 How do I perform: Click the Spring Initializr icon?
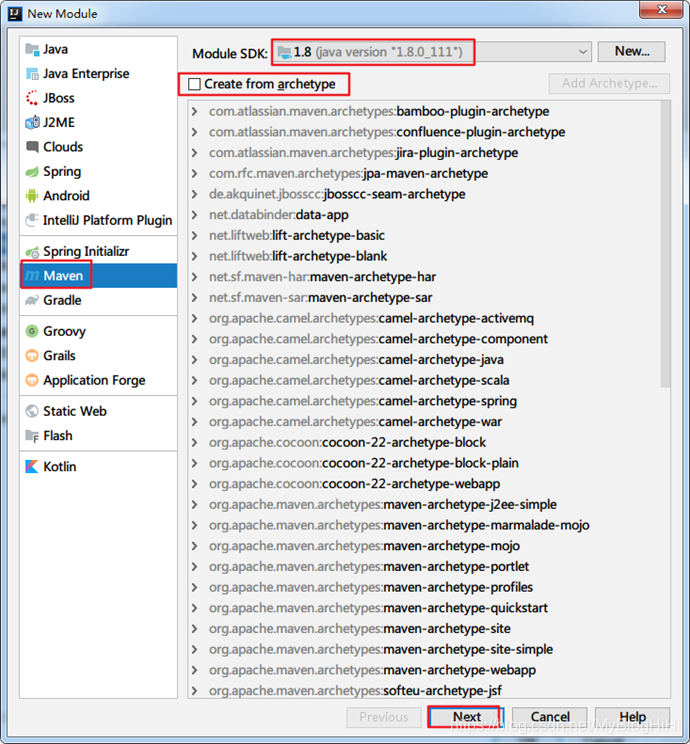(32, 251)
